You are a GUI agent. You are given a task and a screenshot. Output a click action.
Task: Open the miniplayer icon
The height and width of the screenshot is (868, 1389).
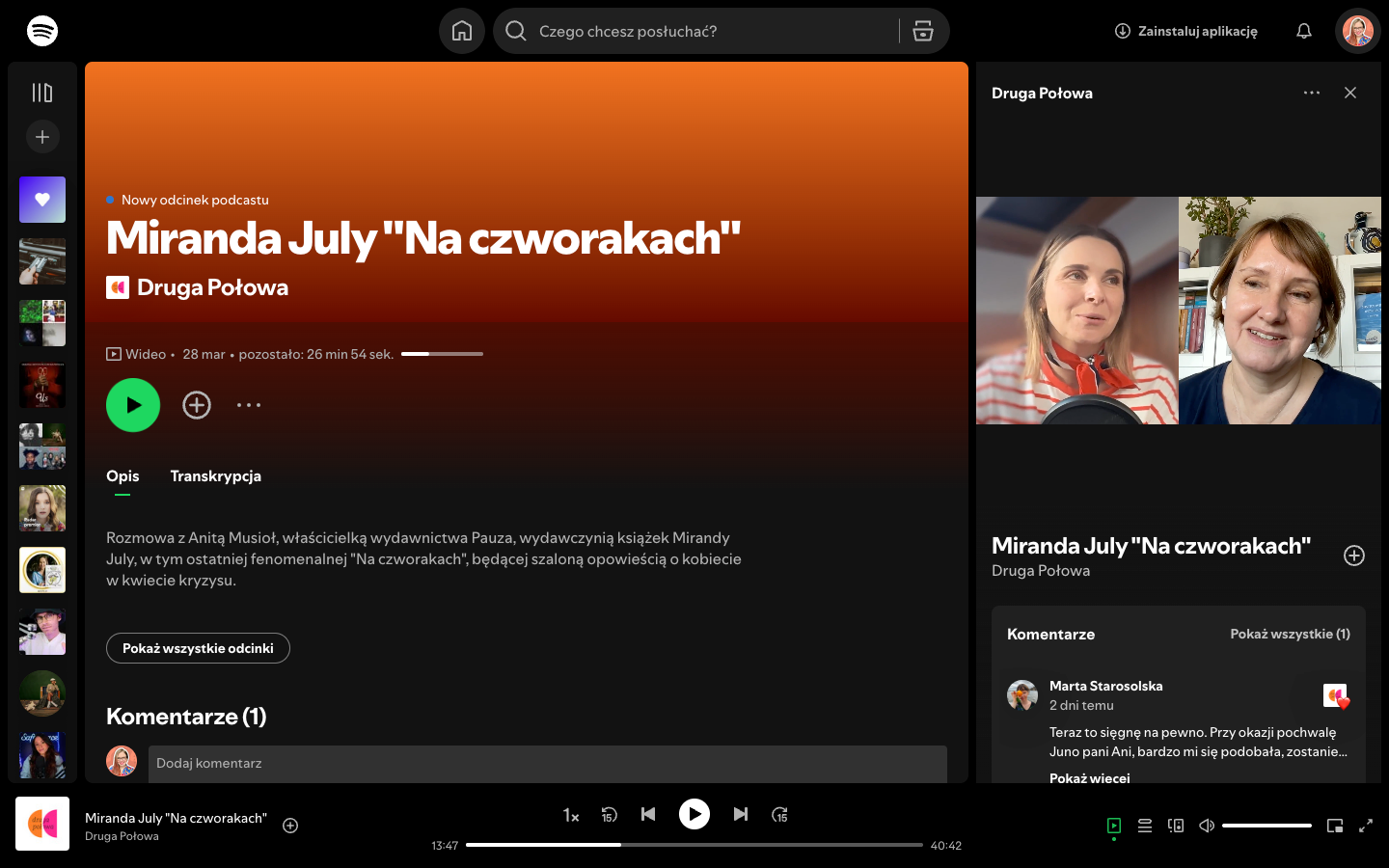coord(1335,826)
